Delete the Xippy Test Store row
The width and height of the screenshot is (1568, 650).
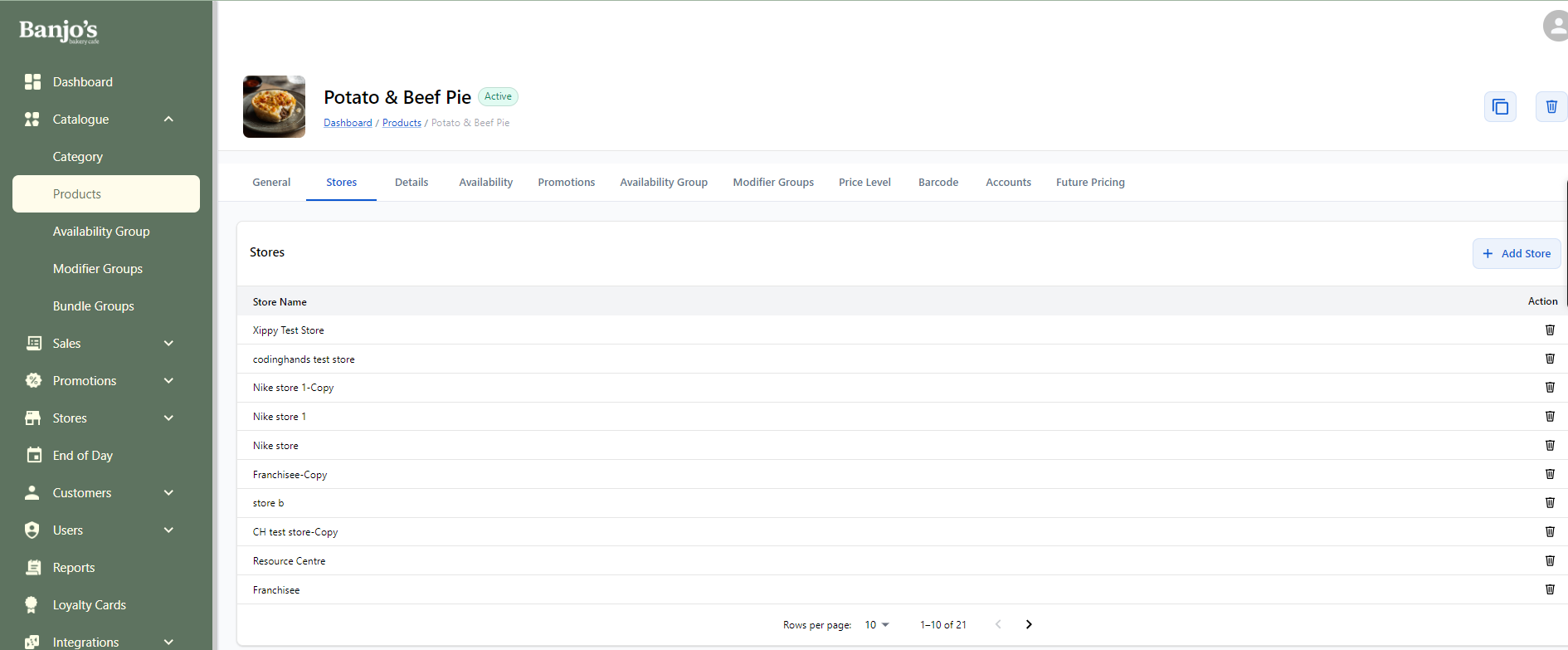coord(1549,330)
